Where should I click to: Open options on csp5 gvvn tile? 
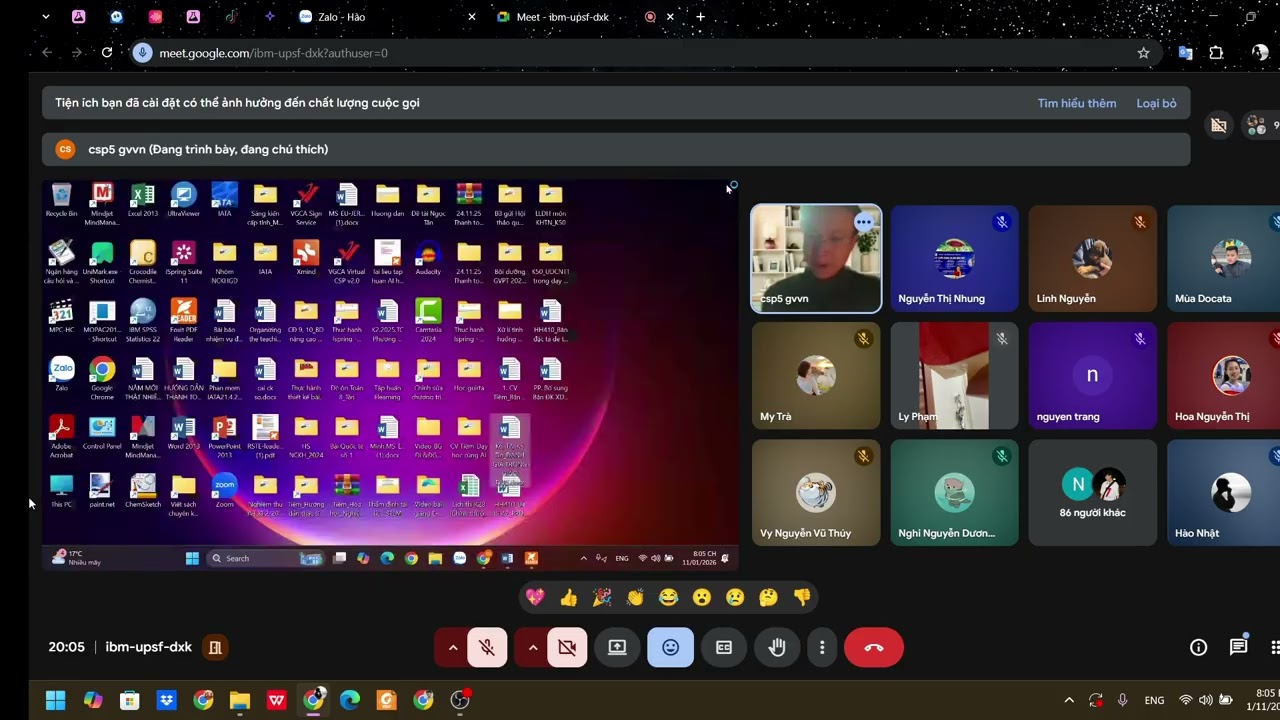pos(864,223)
